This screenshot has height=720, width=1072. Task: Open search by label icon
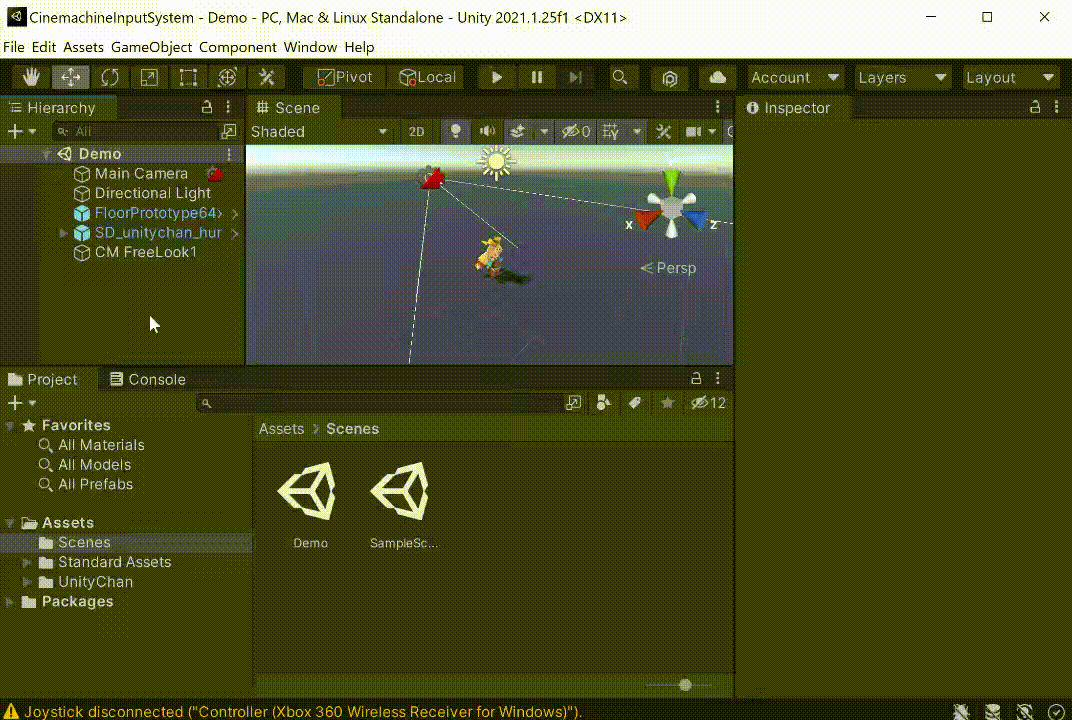pos(635,403)
